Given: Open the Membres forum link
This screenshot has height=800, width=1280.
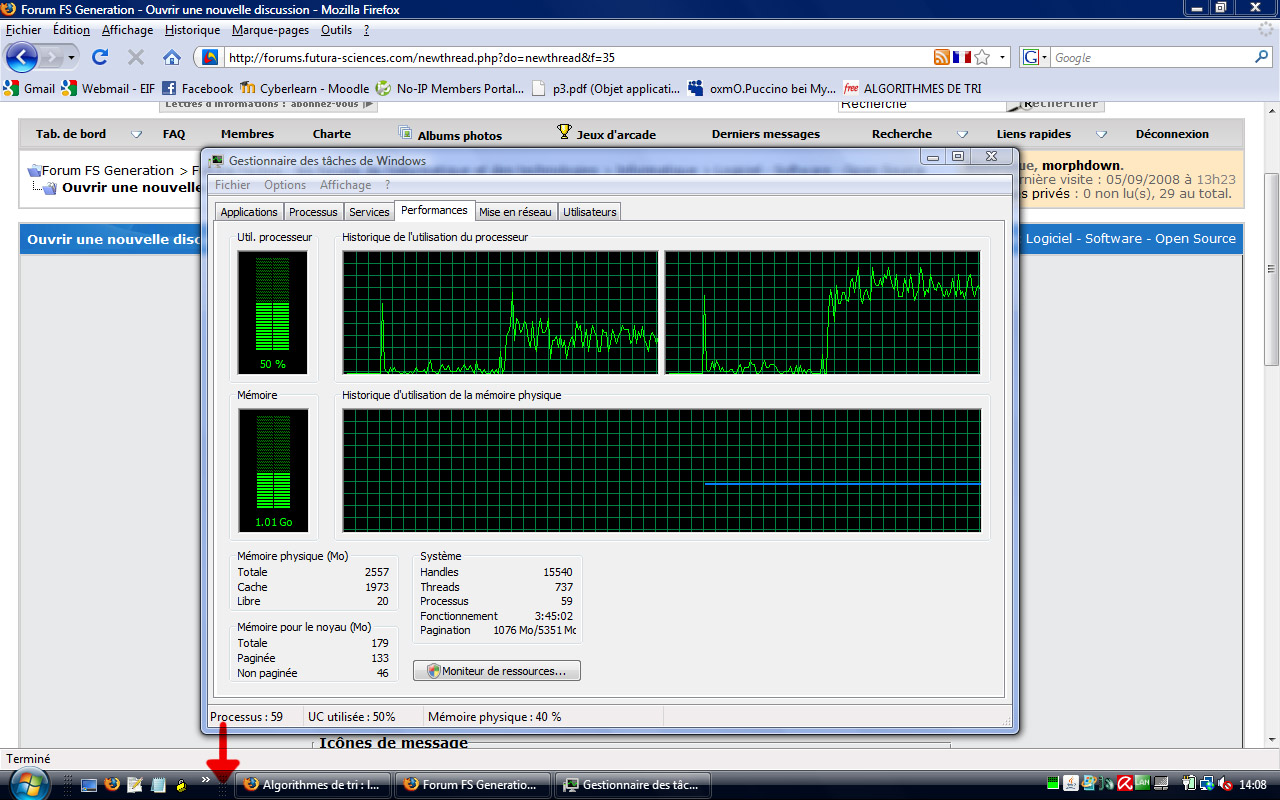Looking at the screenshot, I should 247,134.
